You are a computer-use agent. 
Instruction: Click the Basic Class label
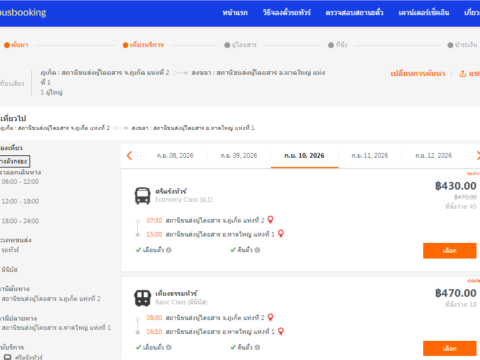181,302
